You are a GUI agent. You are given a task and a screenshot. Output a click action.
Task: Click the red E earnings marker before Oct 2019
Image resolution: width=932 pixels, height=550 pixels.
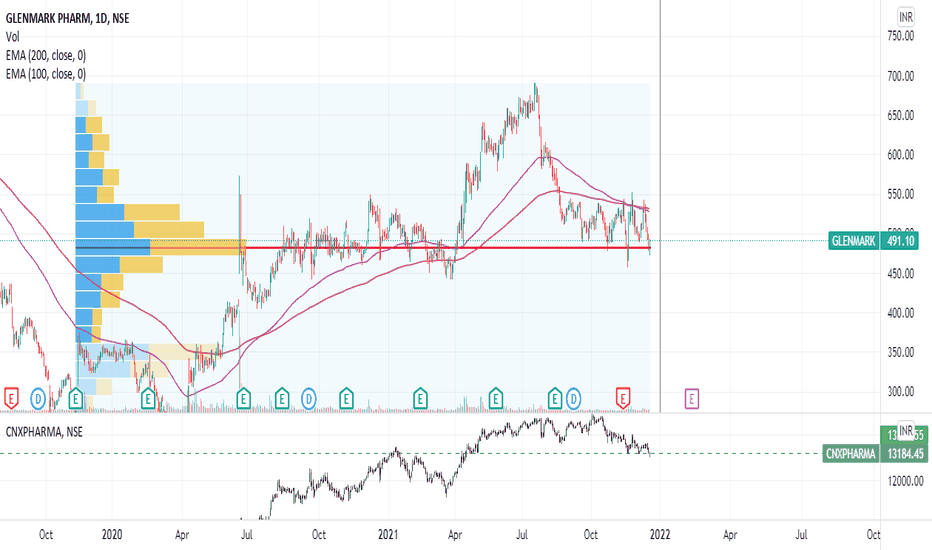(11, 398)
